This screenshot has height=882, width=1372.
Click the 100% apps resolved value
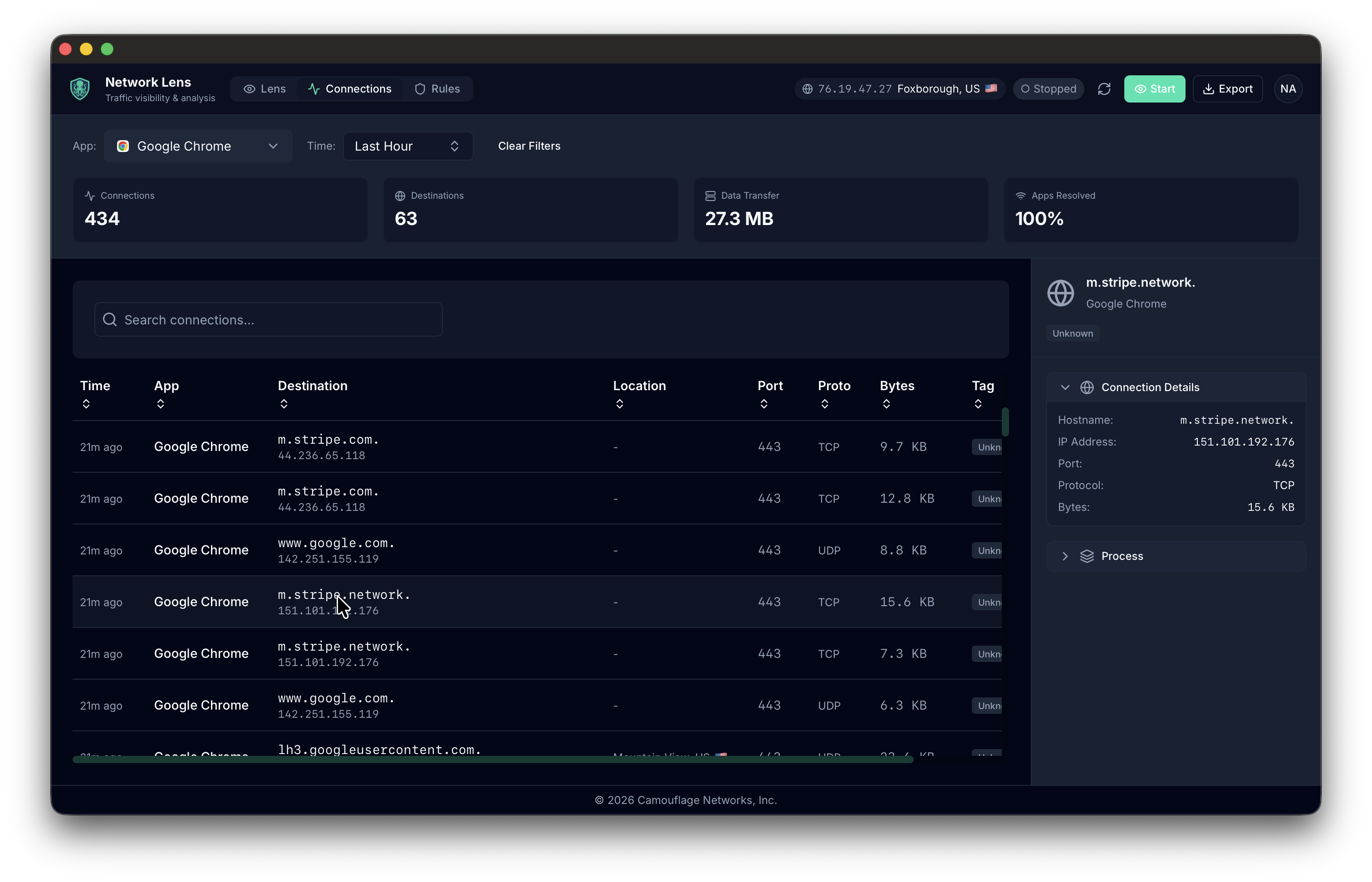pos(1039,219)
